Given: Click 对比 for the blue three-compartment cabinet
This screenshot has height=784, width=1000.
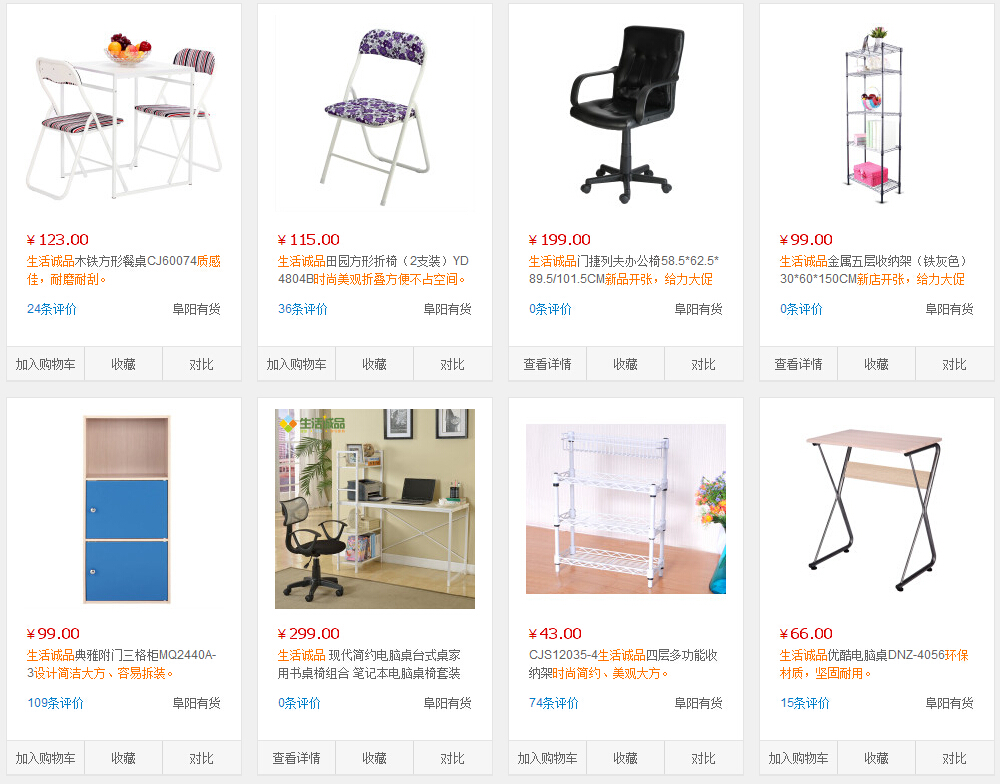Looking at the screenshot, I should click(x=202, y=758).
